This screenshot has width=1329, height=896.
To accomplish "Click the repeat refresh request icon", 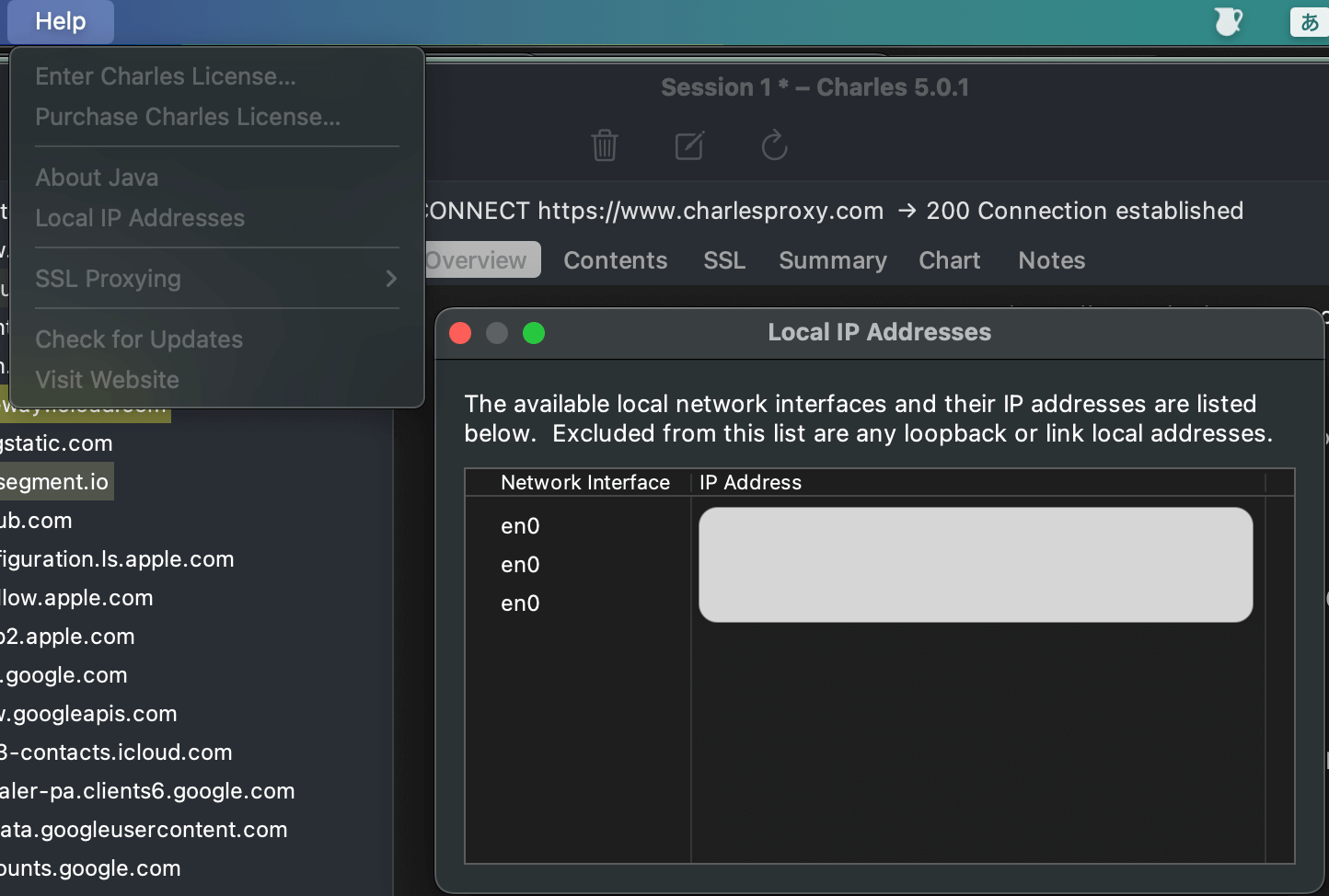I will [775, 144].
